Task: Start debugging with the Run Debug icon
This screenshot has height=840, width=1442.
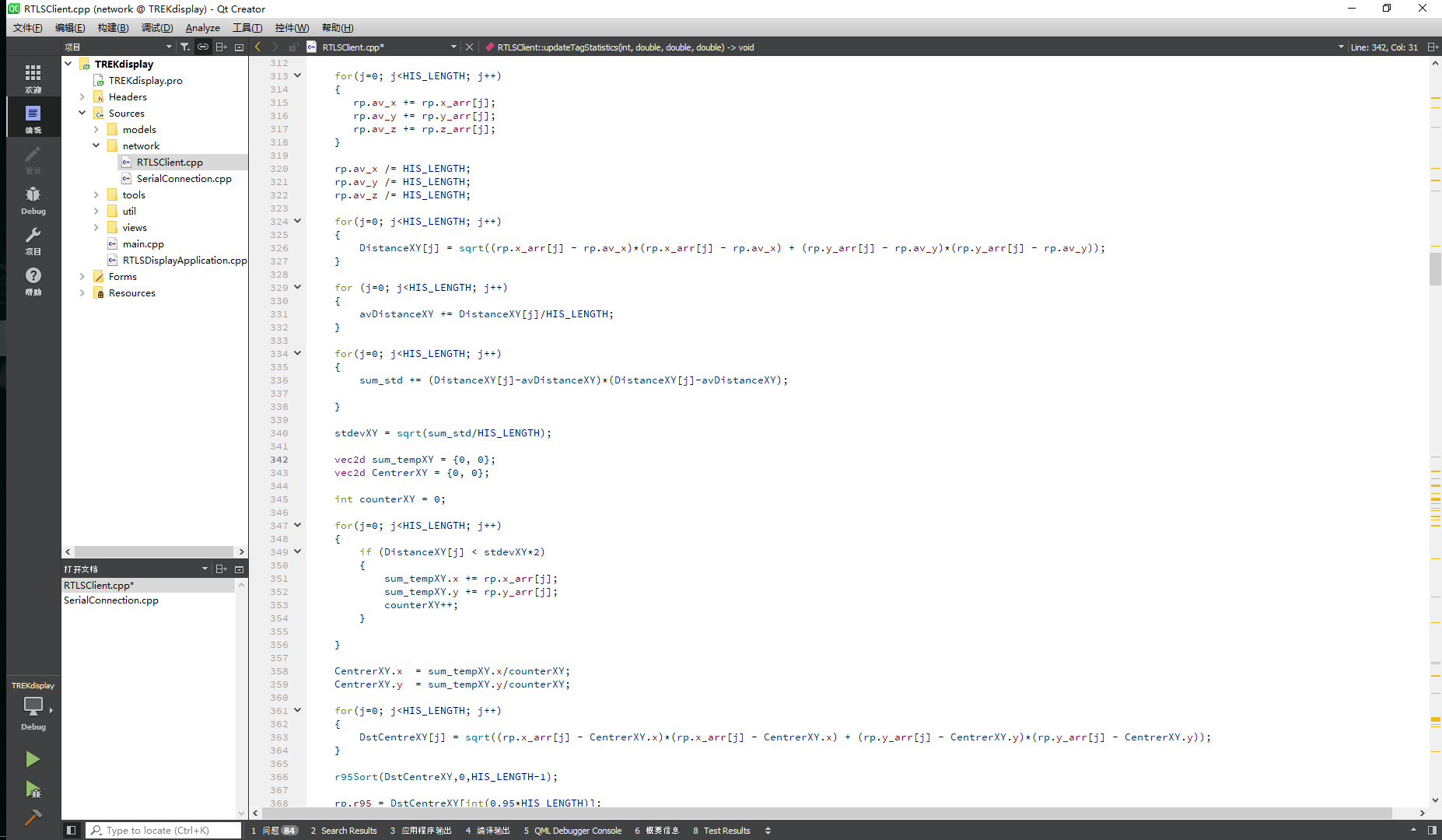Action: point(33,789)
